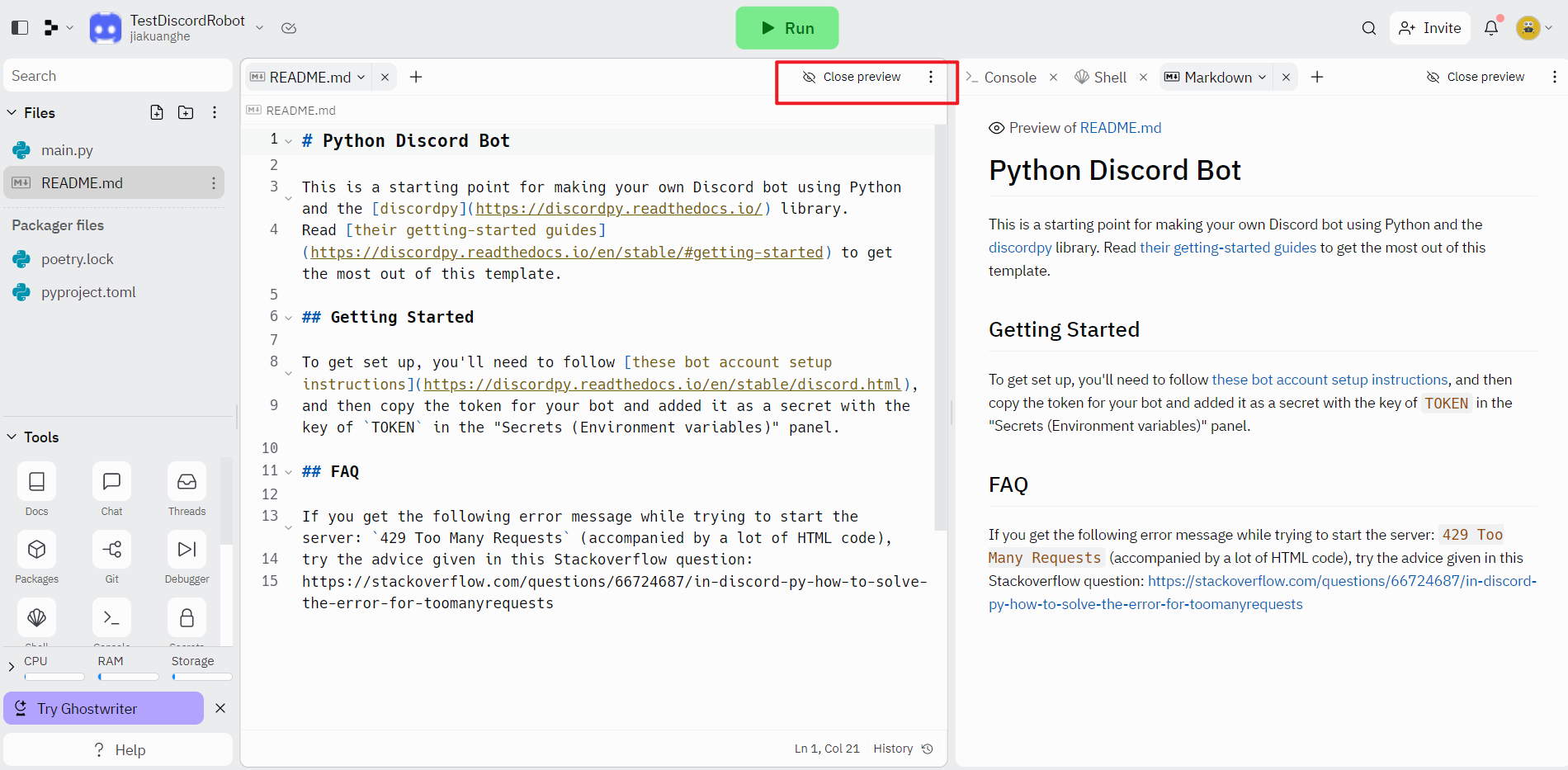The width and height of the screenshot is (1568, 770).
Task: Focus the files Search field
Action: pos(118,76)
